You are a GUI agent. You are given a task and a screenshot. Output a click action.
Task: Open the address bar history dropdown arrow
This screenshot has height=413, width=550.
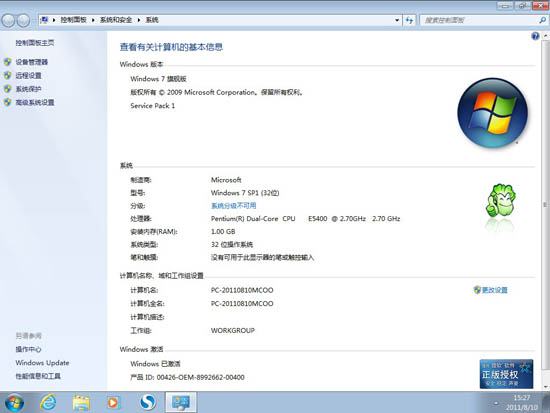point(397,20)
